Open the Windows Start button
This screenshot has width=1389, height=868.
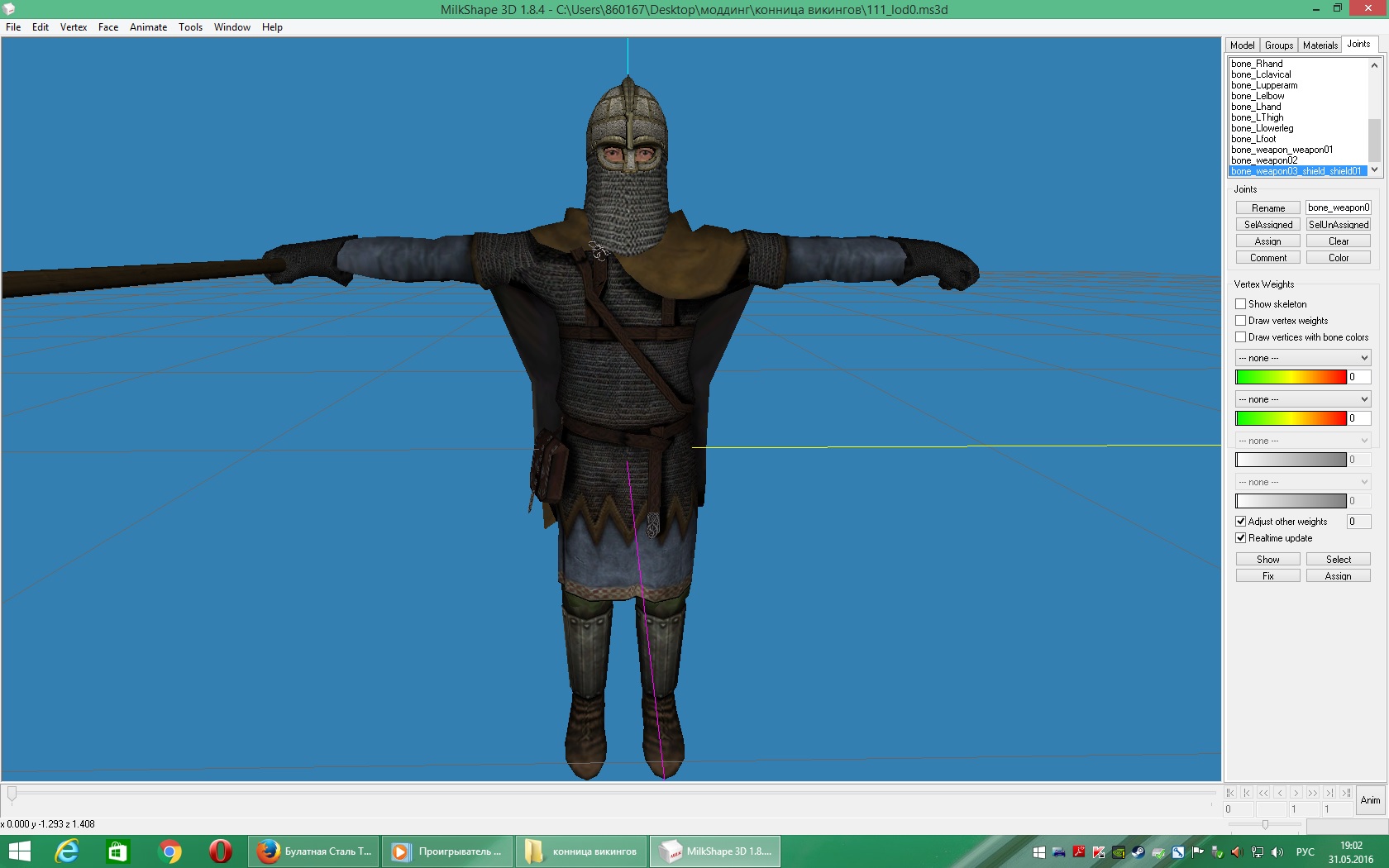pyautogui.click(x=18, y=851)
